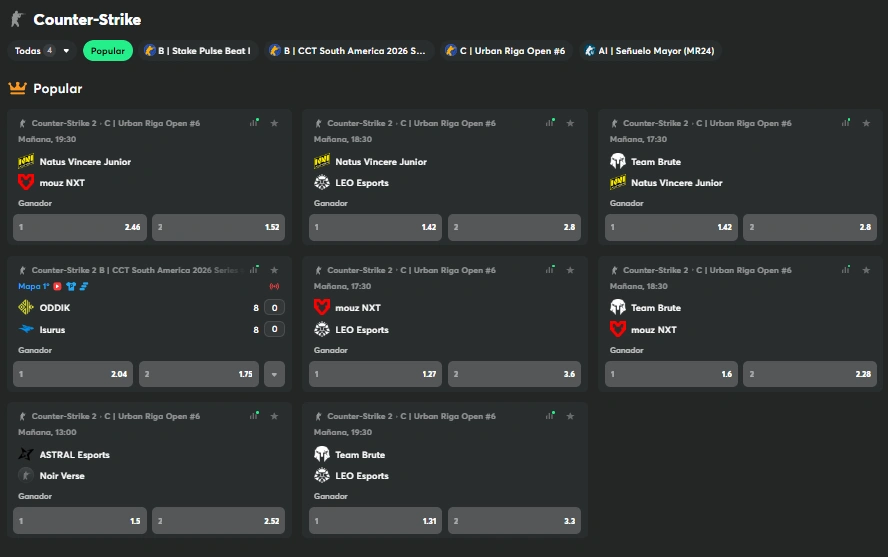Screen dimensions: 888x557
Task: Click the Counter-Strike header icon
Action: click(17, 19)
